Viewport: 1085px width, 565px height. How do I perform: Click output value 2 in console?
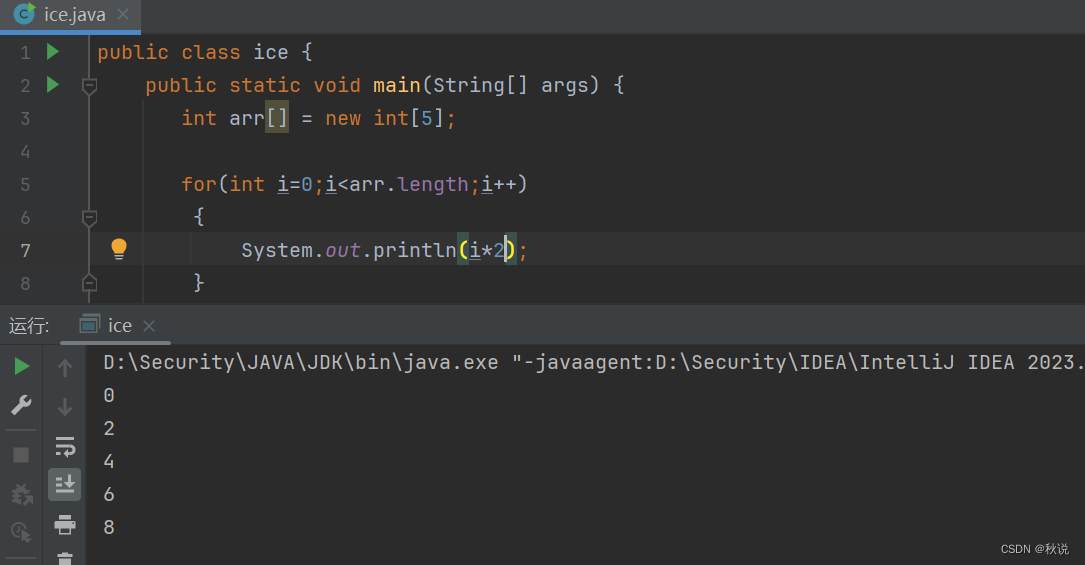109,428
